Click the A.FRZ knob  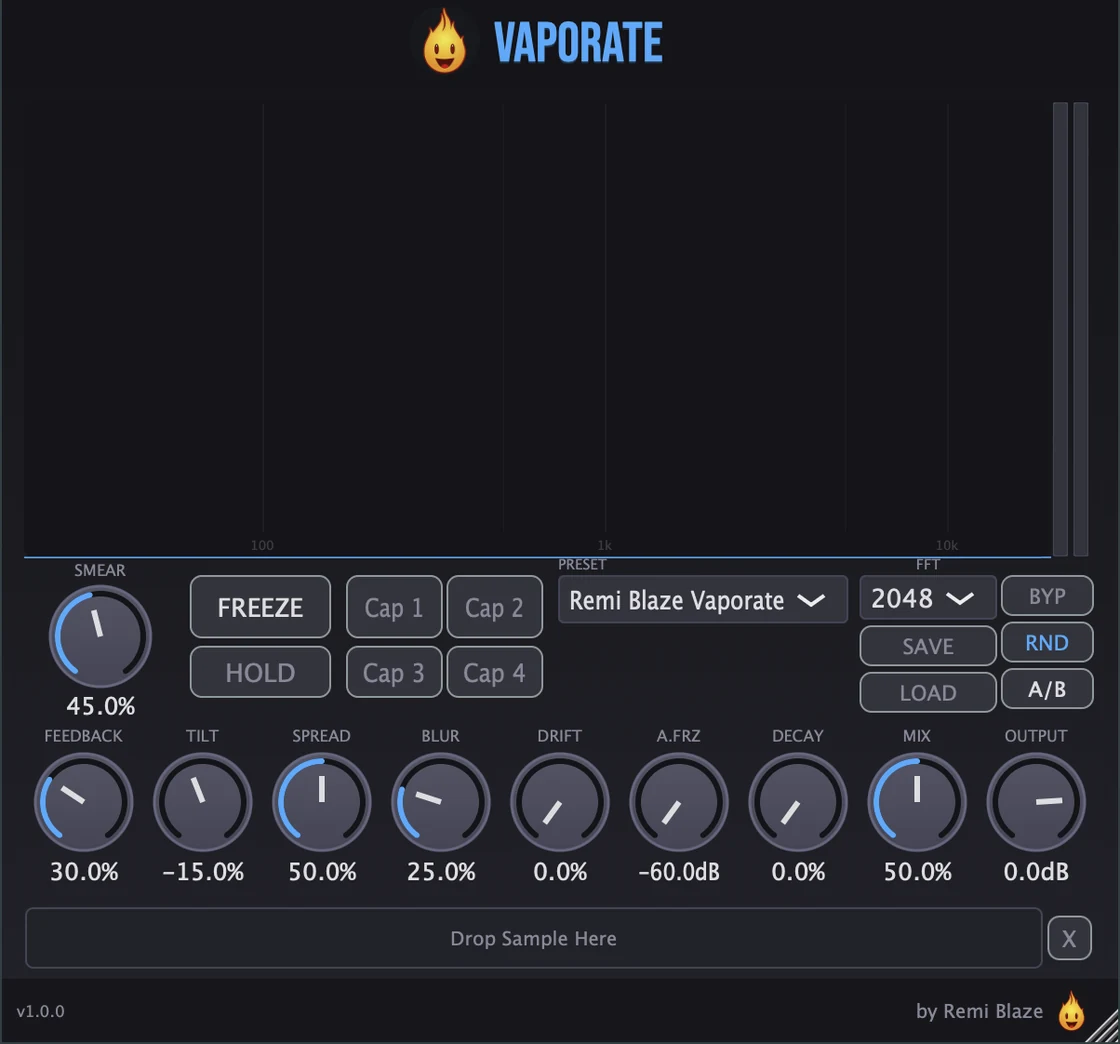(x=679, y=802)
